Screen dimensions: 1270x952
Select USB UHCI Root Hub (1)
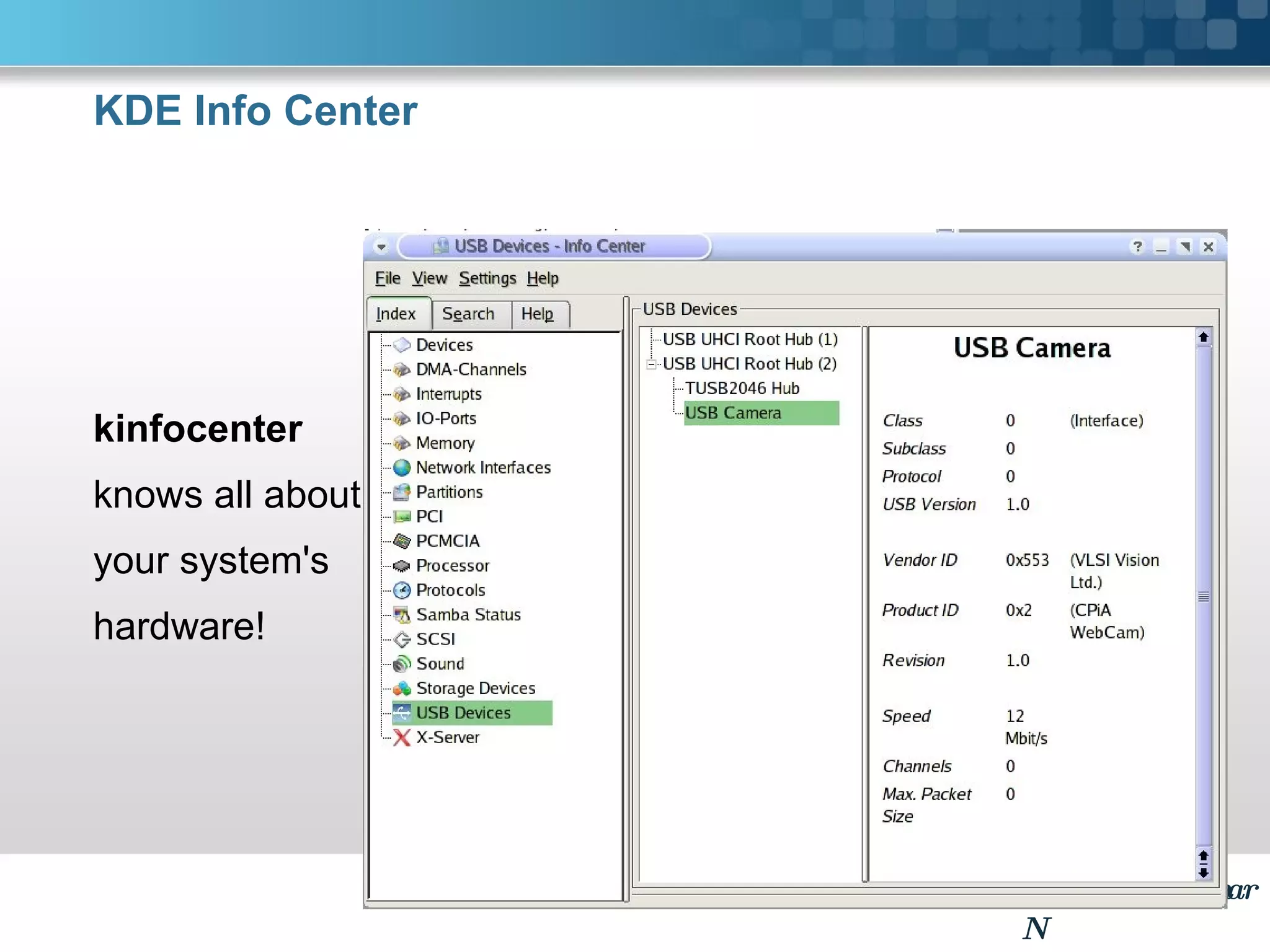click(x=750, y=340)
